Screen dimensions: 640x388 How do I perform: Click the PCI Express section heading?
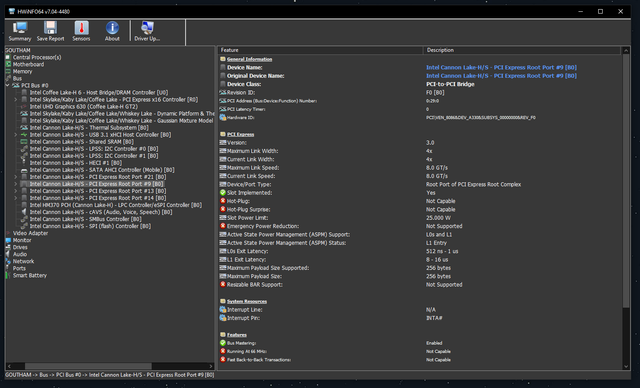point(240,134)
